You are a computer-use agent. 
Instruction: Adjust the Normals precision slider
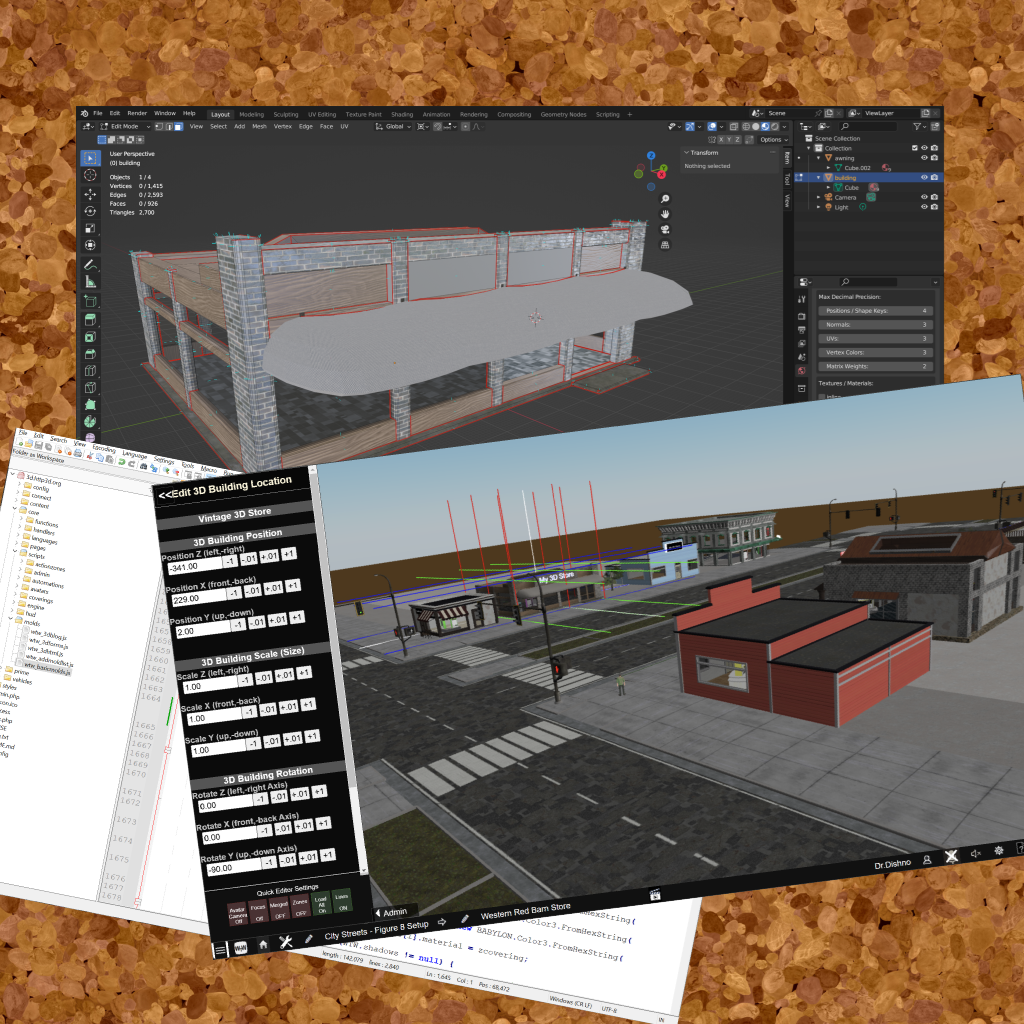point(875,325)
